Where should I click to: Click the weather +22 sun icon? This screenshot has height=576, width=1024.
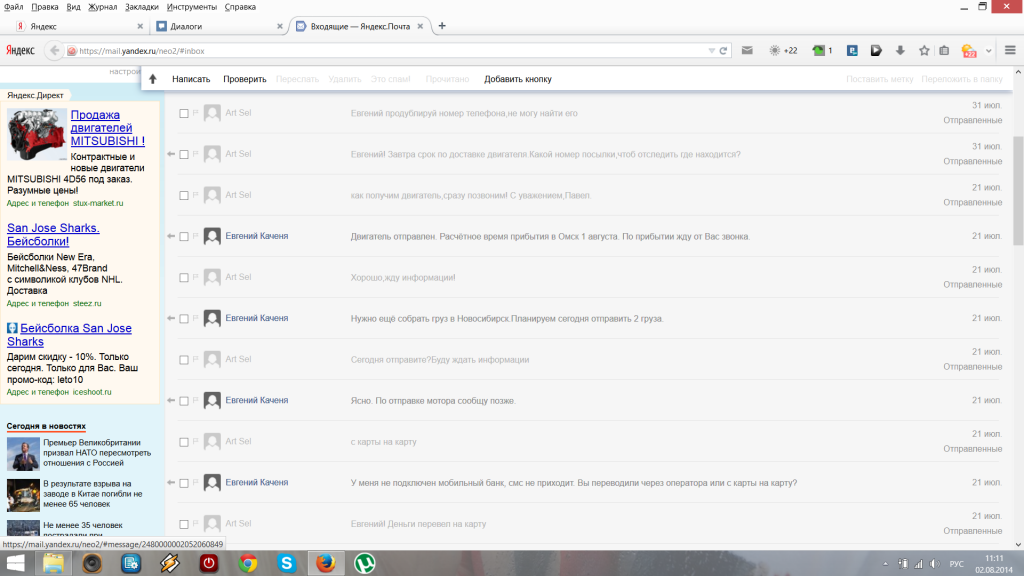(x=775, y=50)
